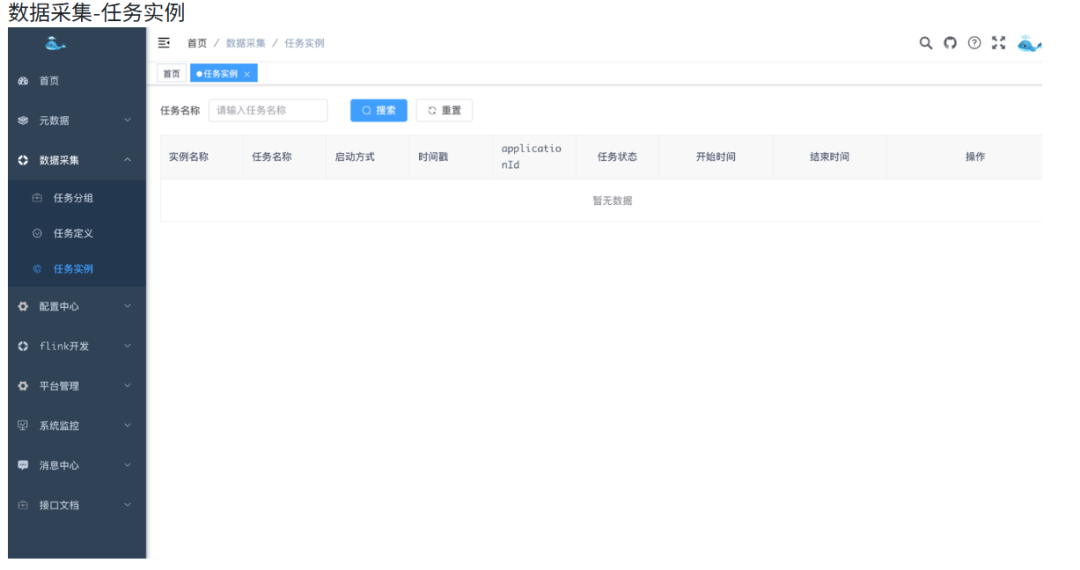Open 首页 in the sidebar menu
Viewport: 1080px width, 570px height.
76,81
